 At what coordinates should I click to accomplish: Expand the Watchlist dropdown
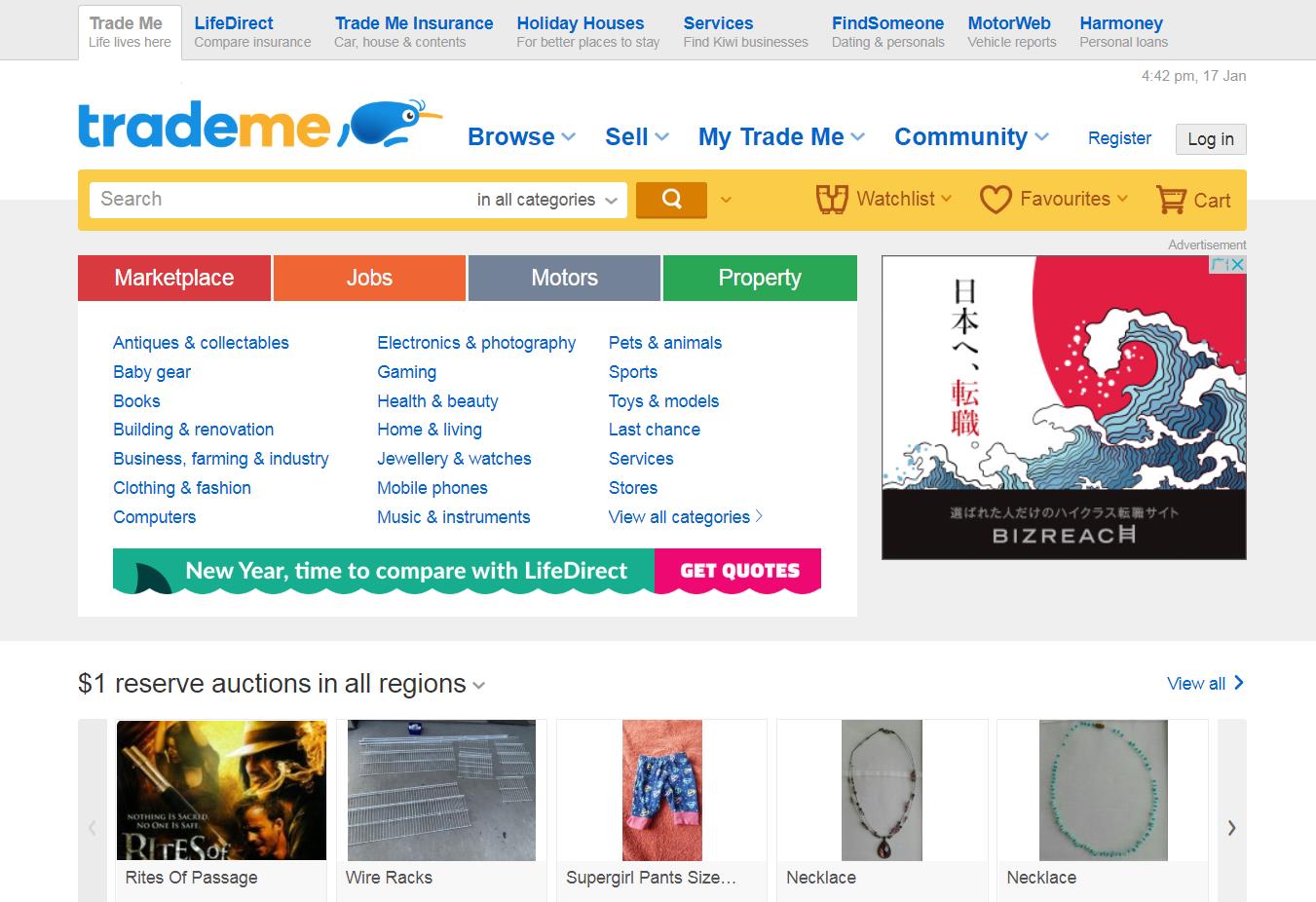tap(945, 199)
